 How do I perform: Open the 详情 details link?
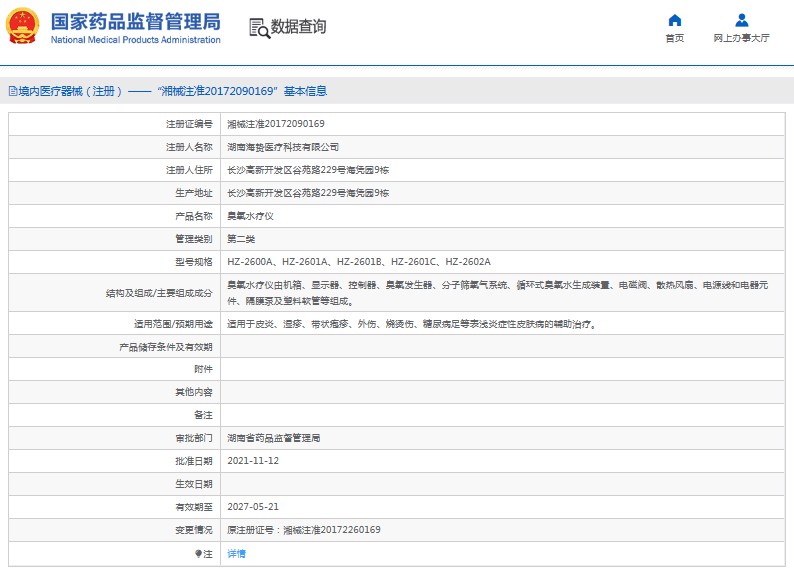tap(236, 554)
